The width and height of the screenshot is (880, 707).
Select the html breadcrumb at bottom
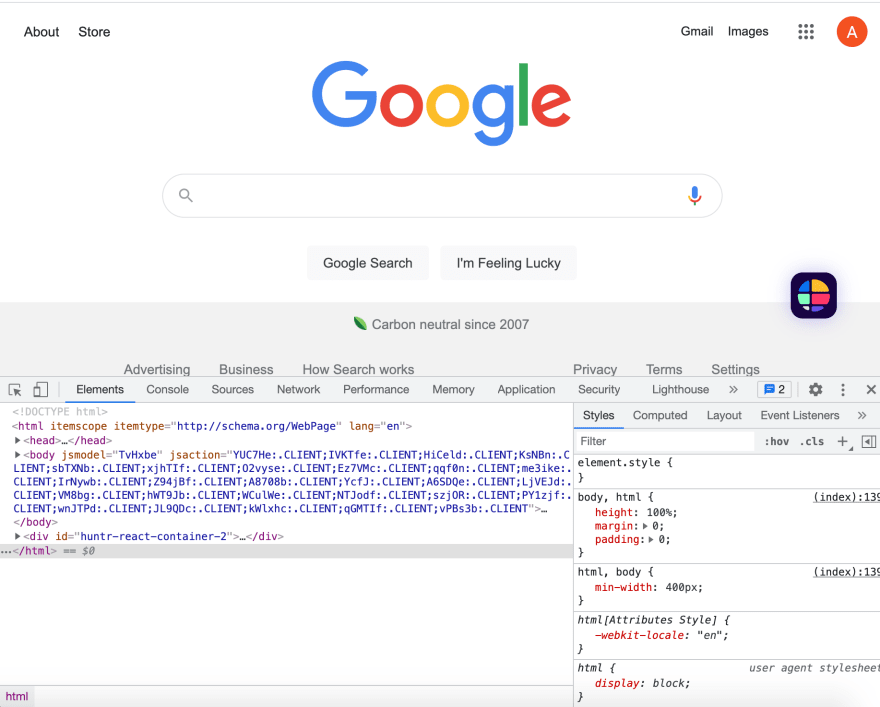tap(17, 696)
